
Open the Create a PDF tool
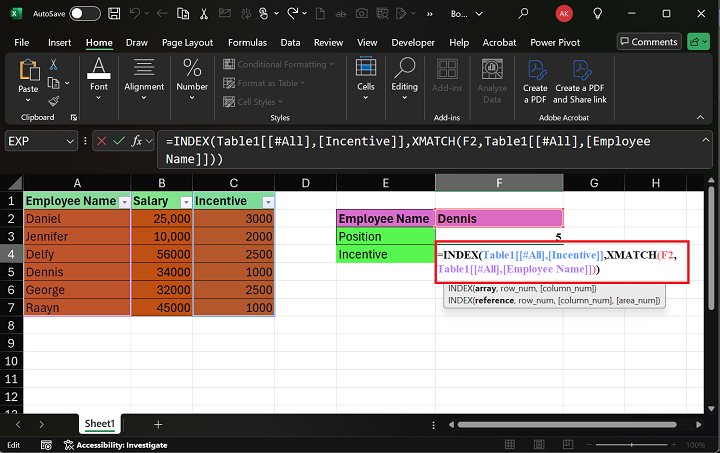[x=535, y=78]
